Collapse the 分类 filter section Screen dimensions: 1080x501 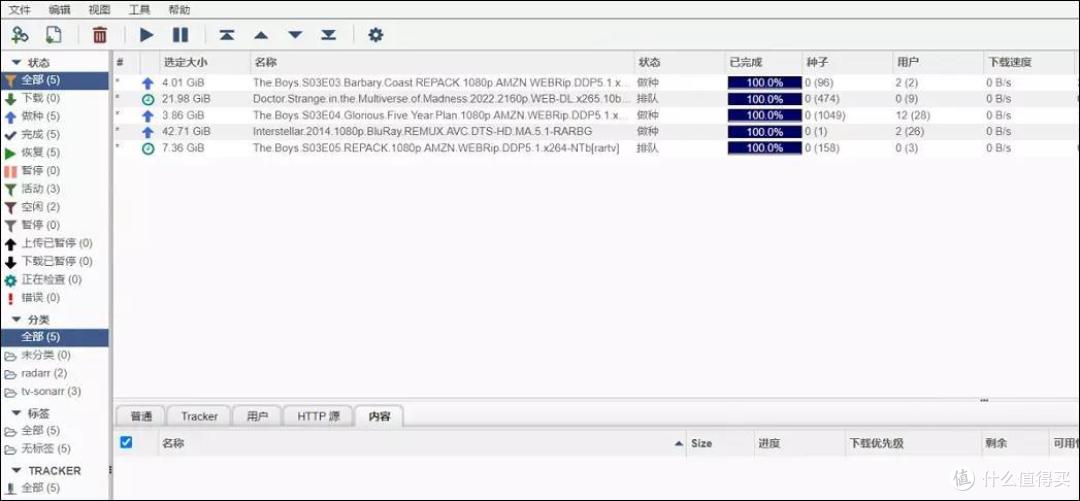(17, 319)
